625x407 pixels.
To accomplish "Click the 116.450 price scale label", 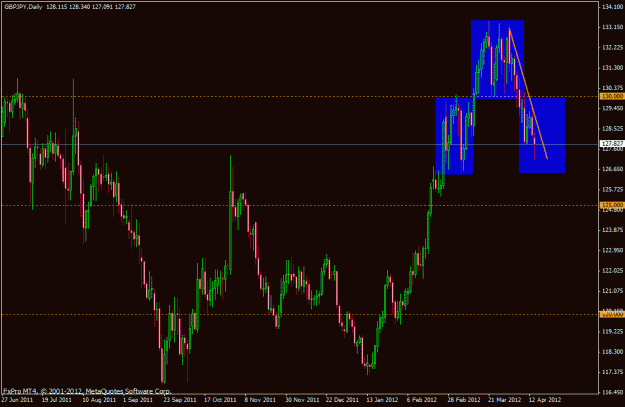I will [x=613, y=392].
